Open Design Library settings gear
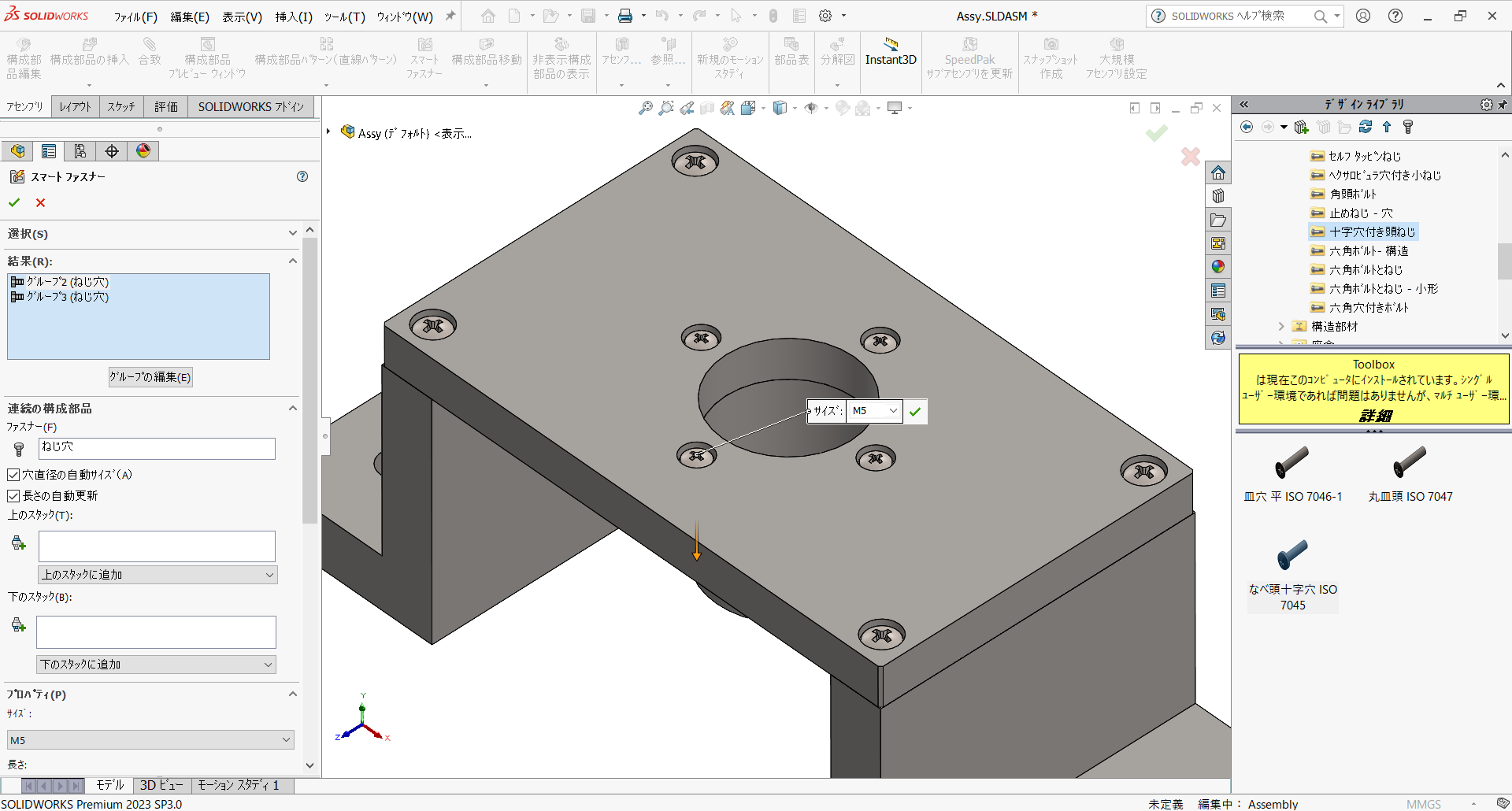 [1486, 105]
